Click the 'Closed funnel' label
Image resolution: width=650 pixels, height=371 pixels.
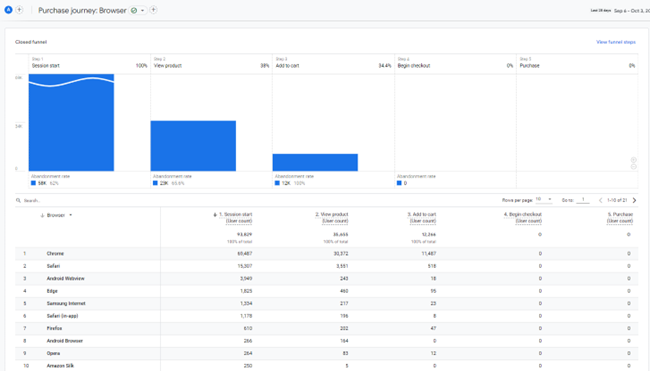31,42
